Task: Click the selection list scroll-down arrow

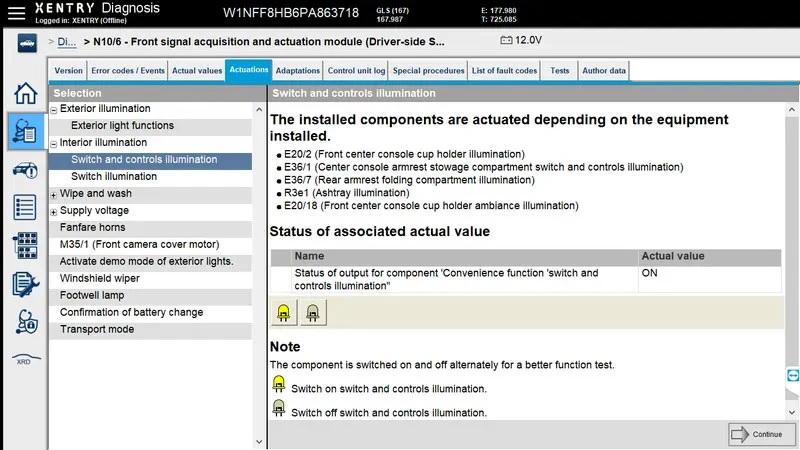Action: pos(259,442)
